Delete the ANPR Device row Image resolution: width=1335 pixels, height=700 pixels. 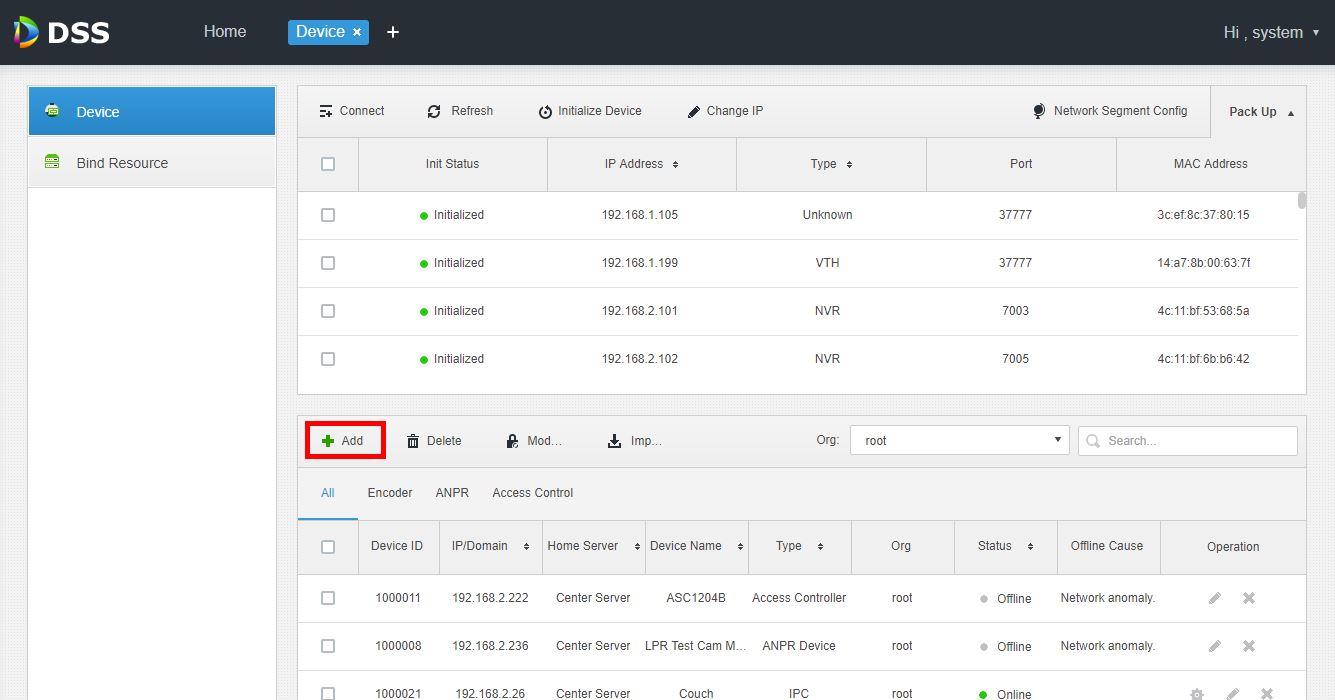coord(1249,646)
